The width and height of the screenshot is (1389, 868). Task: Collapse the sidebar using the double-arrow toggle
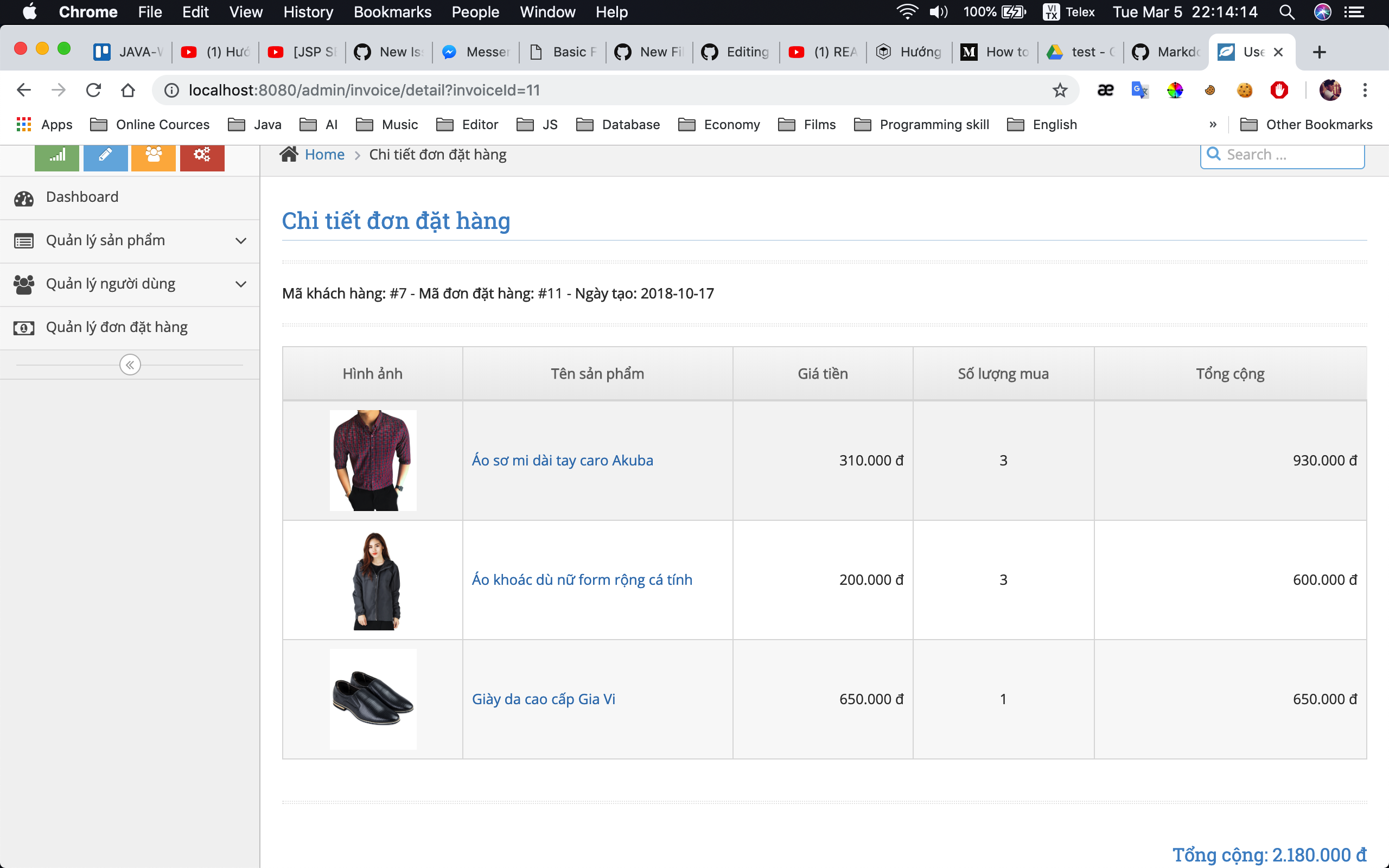click(129, 364)
